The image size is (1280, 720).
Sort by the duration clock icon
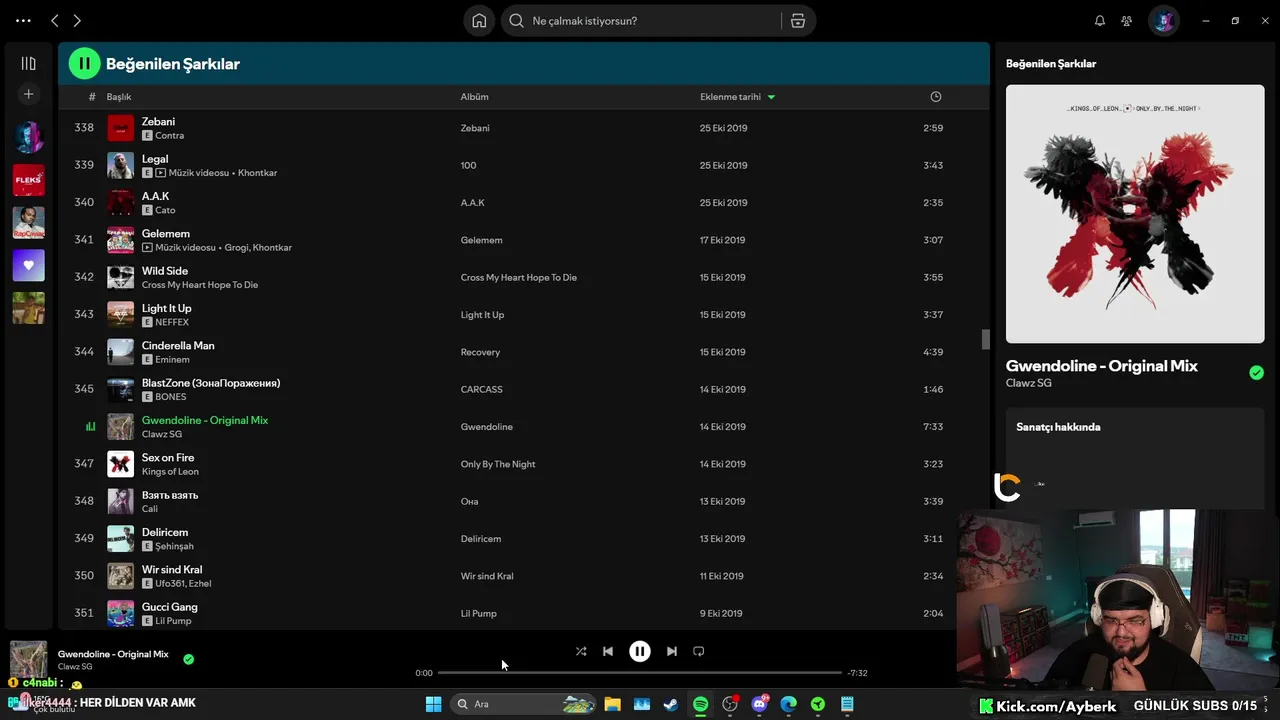[936, 97]
